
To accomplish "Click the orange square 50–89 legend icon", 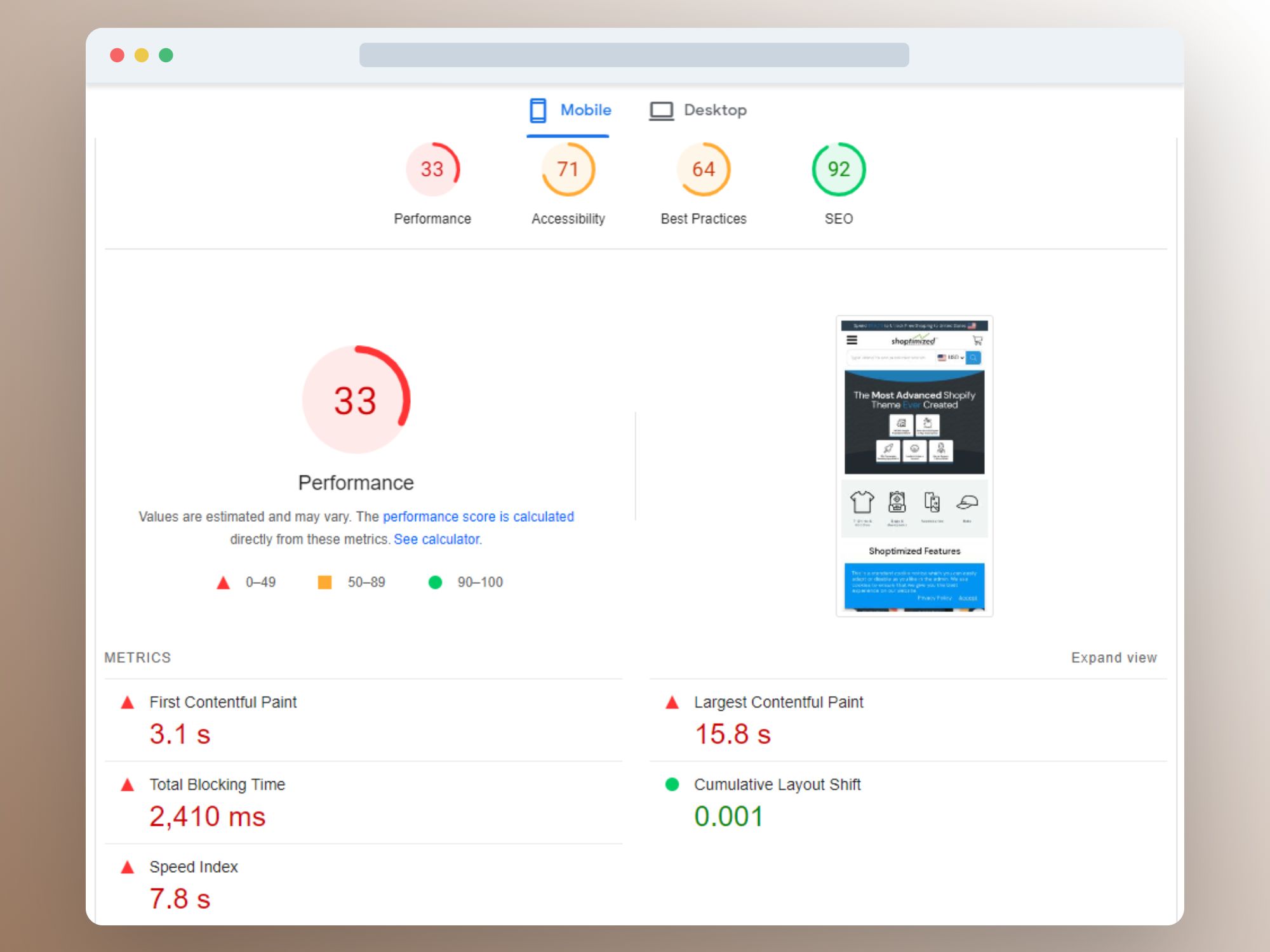I will coord(324,582).
